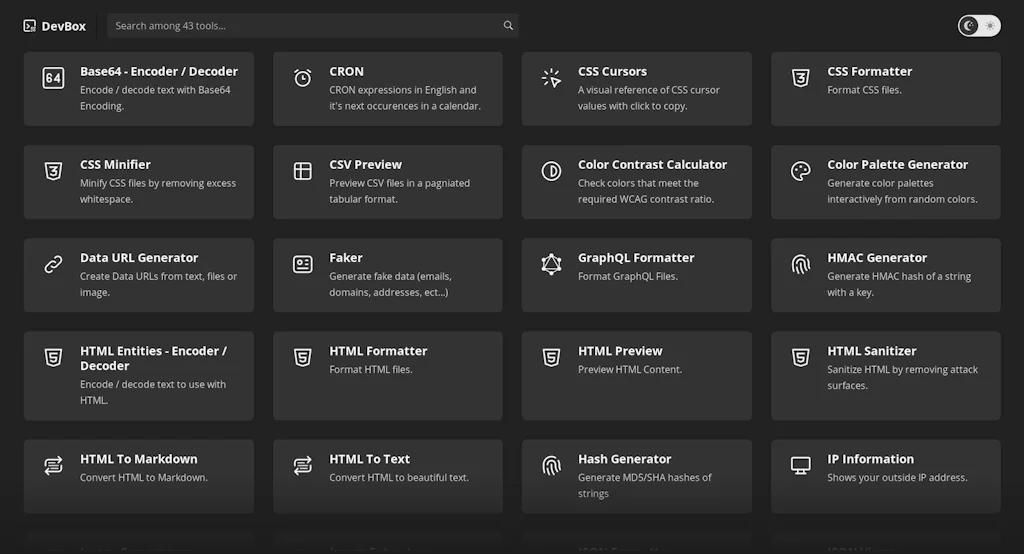1024x554 pixels.
Task: Click the Data URL Generator link icon
Action: [x=54, y=264]
